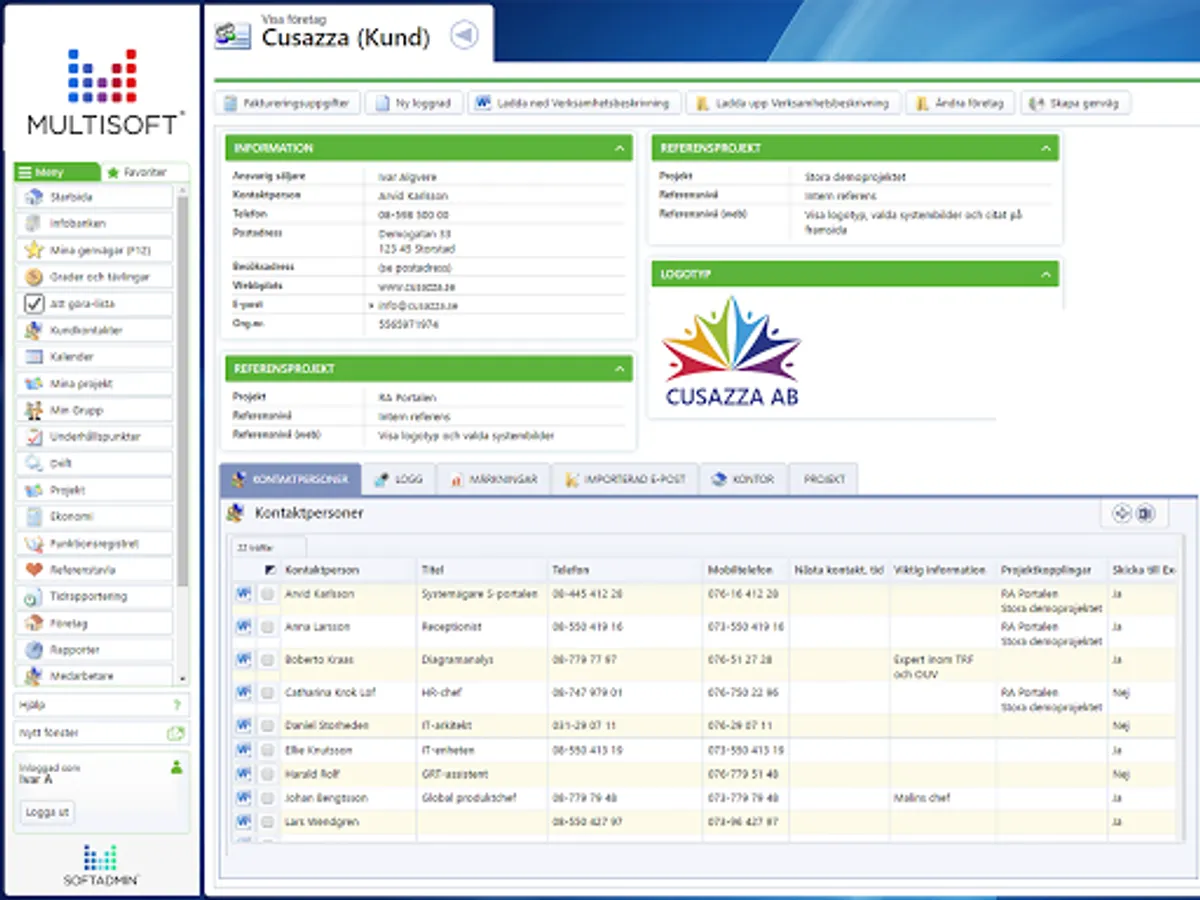Switch to the Logg tab
Image resolution: width=1200 pixels, height=900 pixels.
tap(398, 479)
